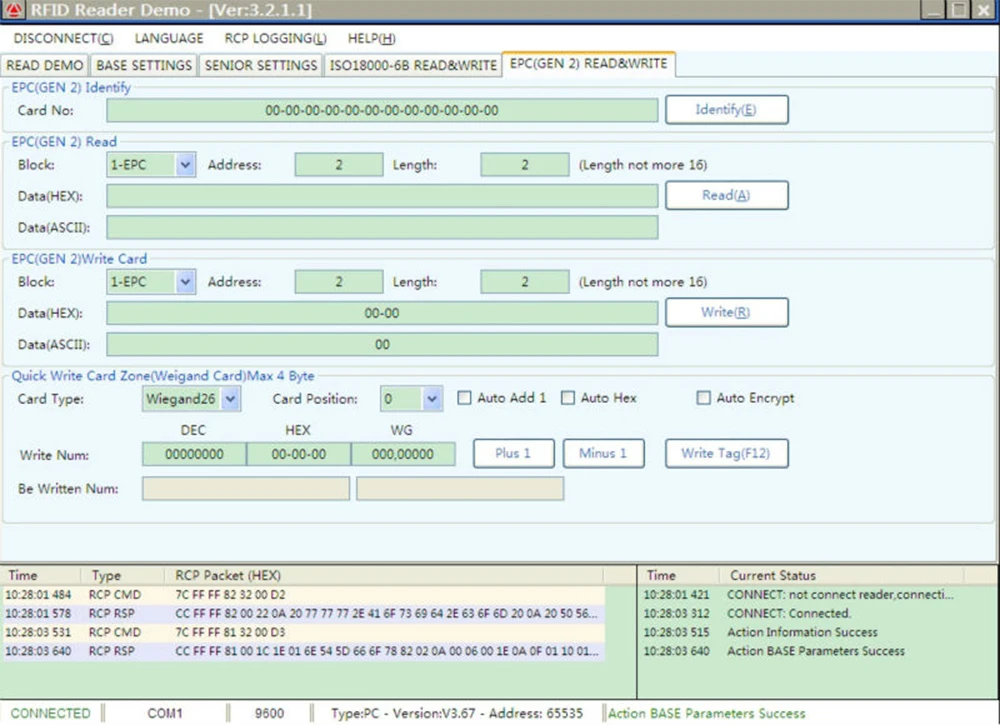Viewport: 1000px width, 725px height.
Task: Enable Auto Encrypt option
Action: point(703,398)
